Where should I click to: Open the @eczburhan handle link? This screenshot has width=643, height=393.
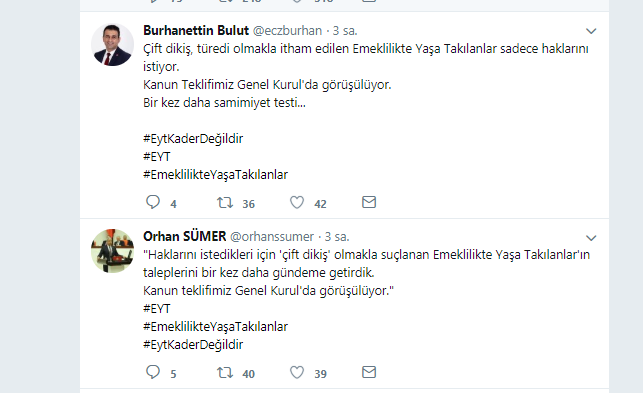click(x=287, y=31)
